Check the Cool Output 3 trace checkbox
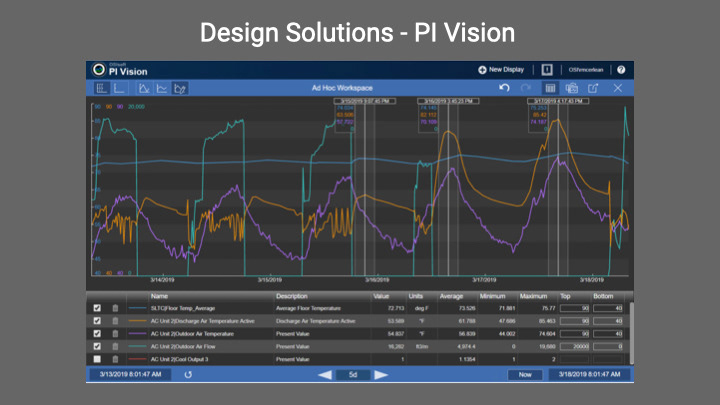Screen dimensions: 720x405 coord(97,359)
